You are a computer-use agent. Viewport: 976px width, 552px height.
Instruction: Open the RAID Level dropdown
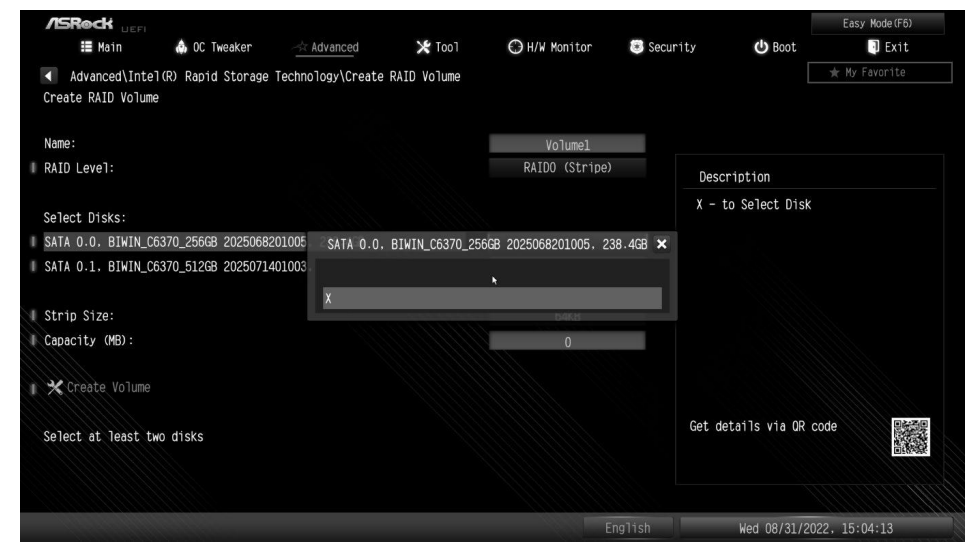[567, 168]
